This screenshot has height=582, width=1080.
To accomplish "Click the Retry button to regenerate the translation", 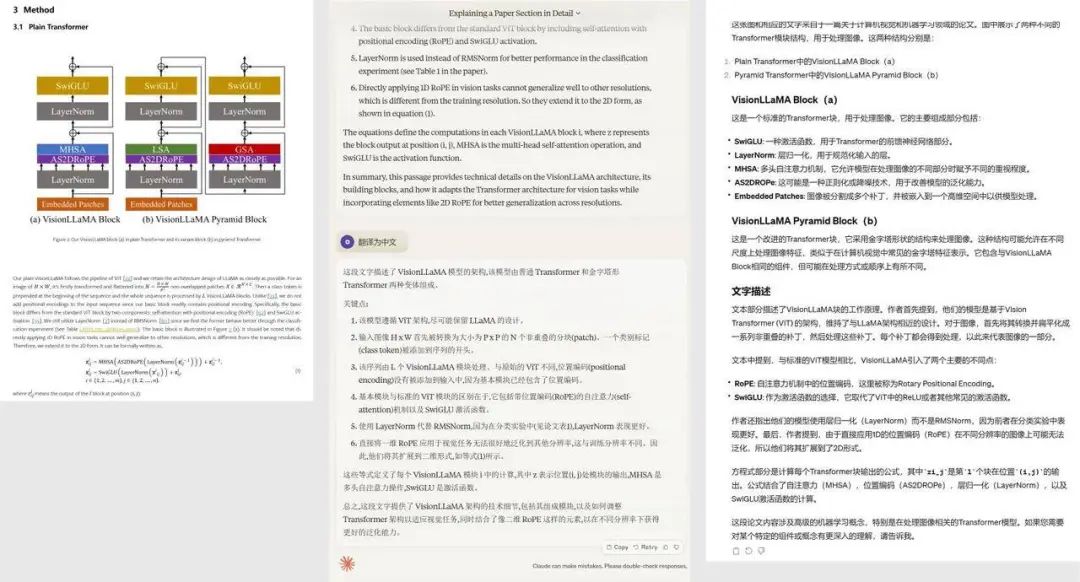I will click(x=648, y=547).
